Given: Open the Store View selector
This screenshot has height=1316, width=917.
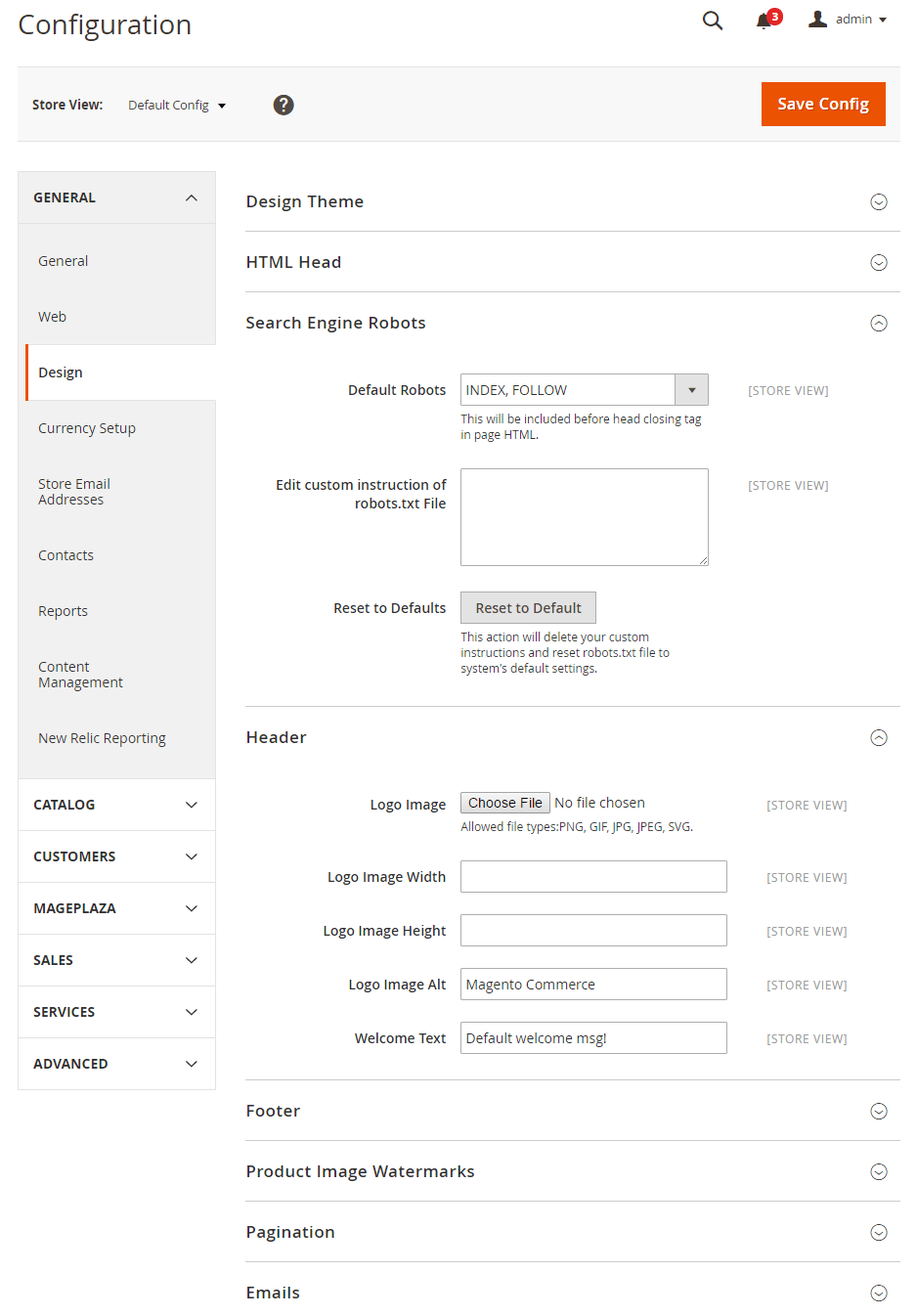Looking at the screenshot, I should (177, 105).
